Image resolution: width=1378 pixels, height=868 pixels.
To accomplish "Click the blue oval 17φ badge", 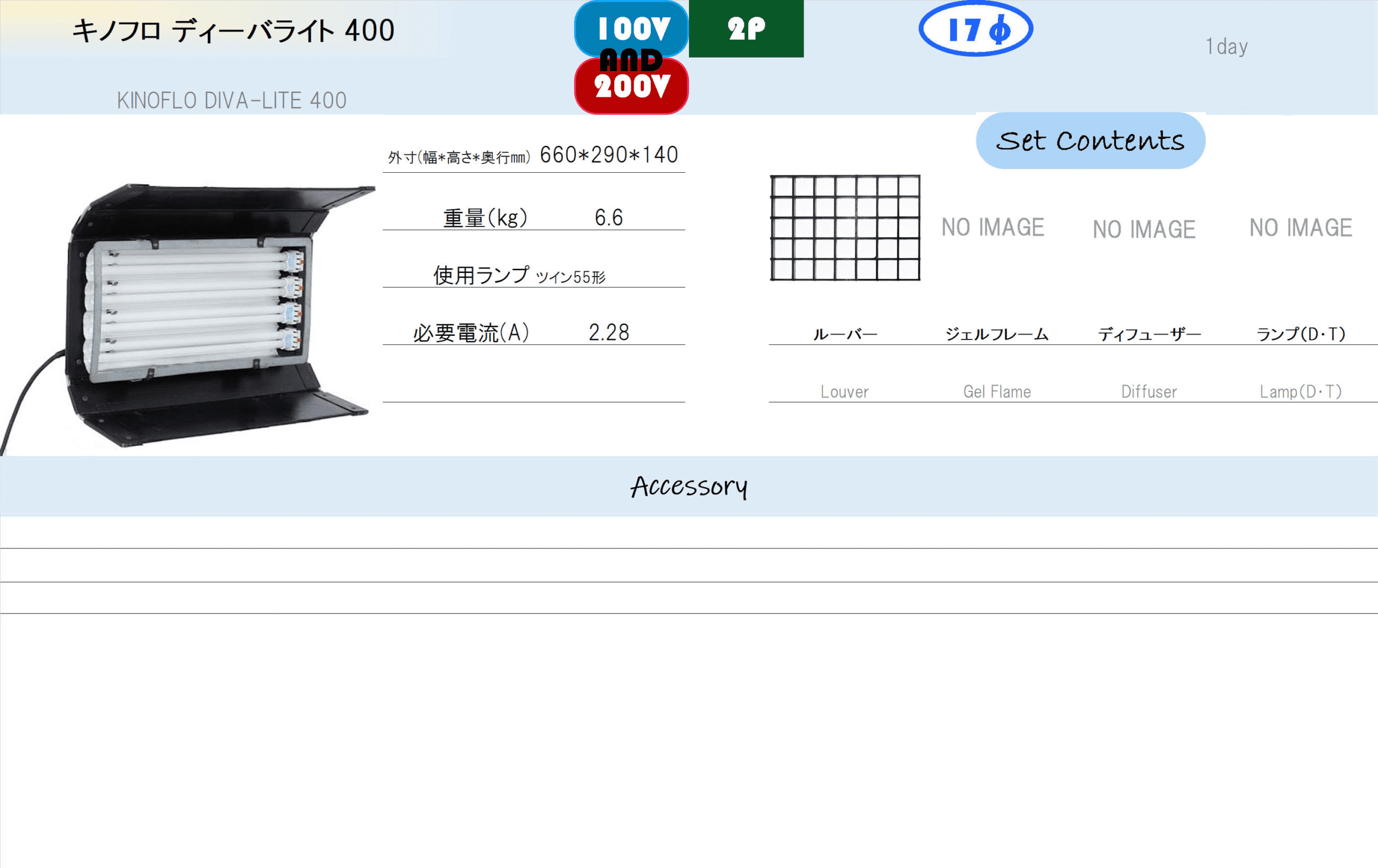I will tap(976, 29).
